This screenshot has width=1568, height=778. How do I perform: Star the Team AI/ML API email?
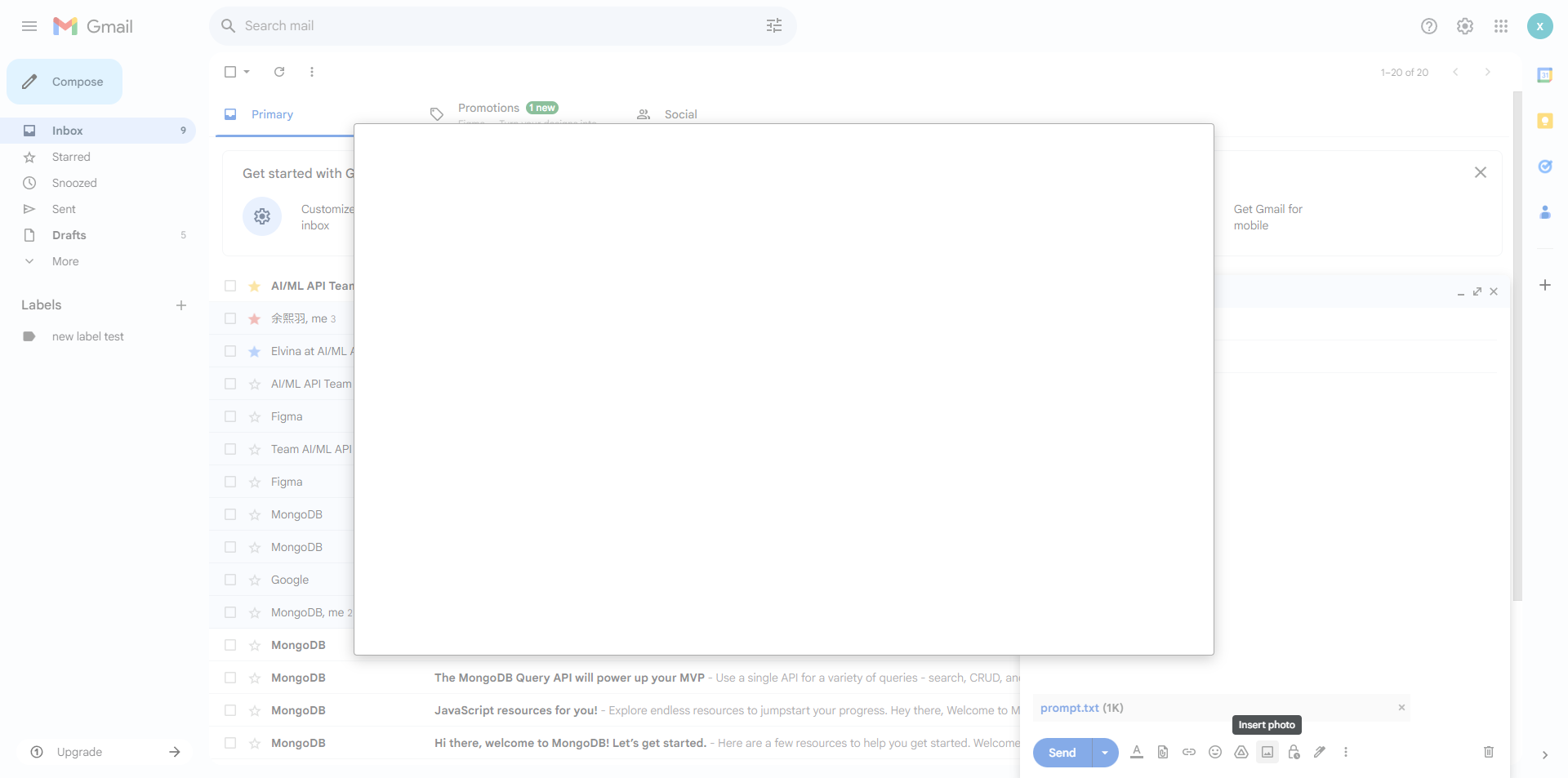pyautogui.click(x=255, y=449)
